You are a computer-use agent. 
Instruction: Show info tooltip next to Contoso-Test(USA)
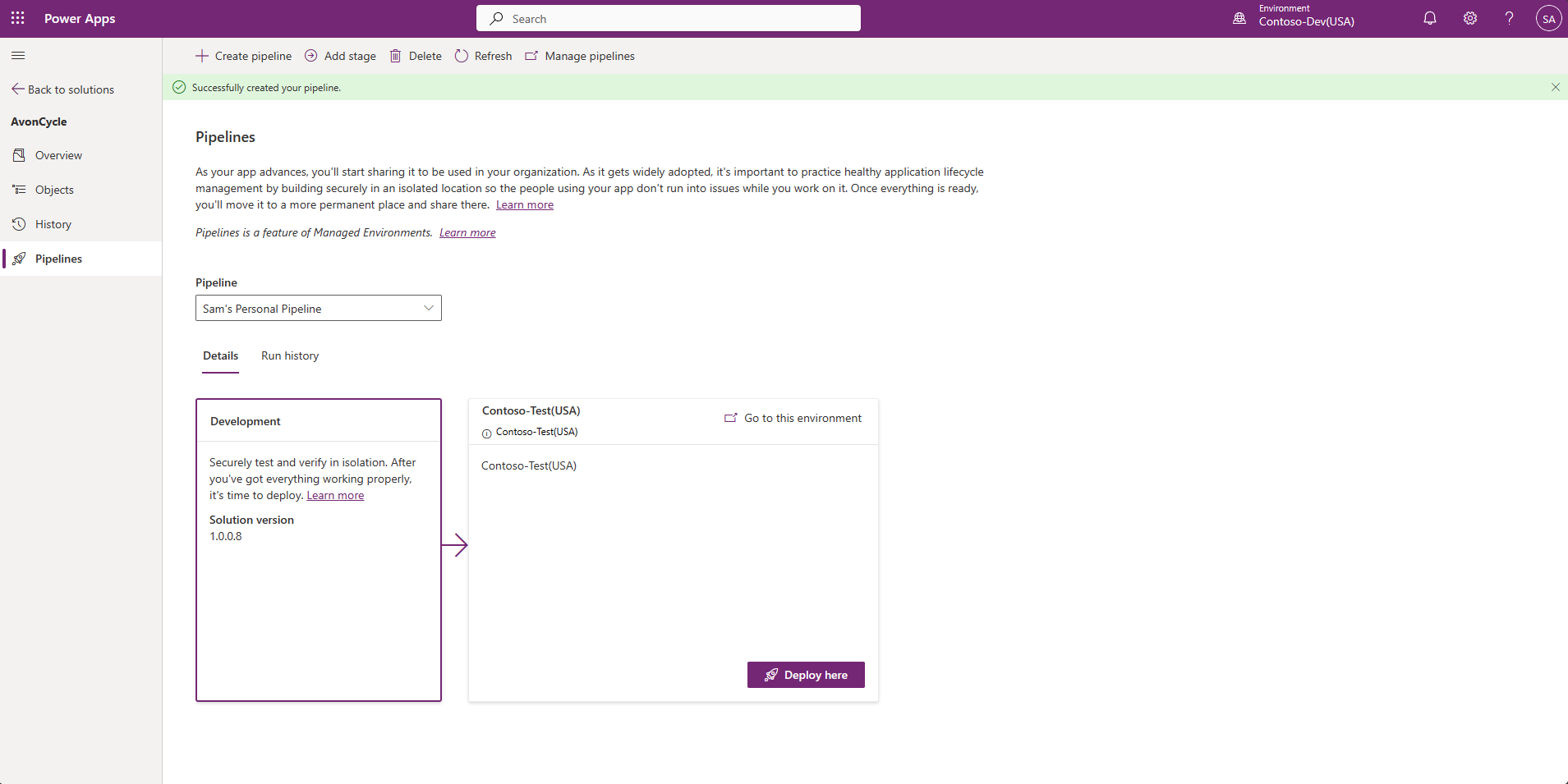click(486, 432)
